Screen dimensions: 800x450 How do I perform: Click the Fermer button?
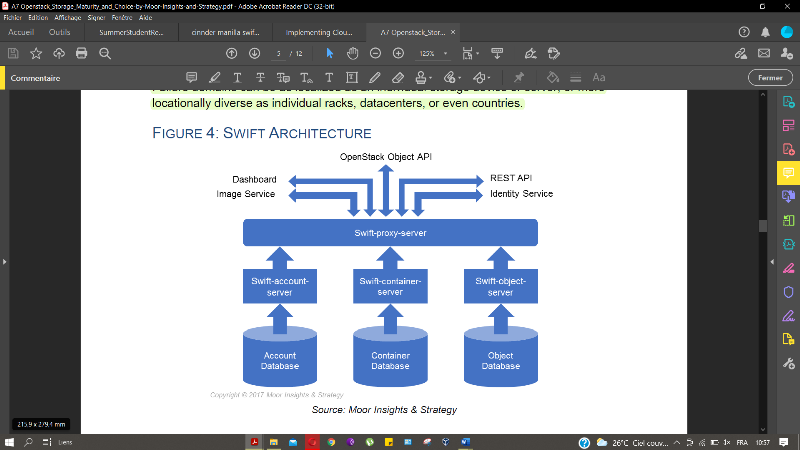770,77
